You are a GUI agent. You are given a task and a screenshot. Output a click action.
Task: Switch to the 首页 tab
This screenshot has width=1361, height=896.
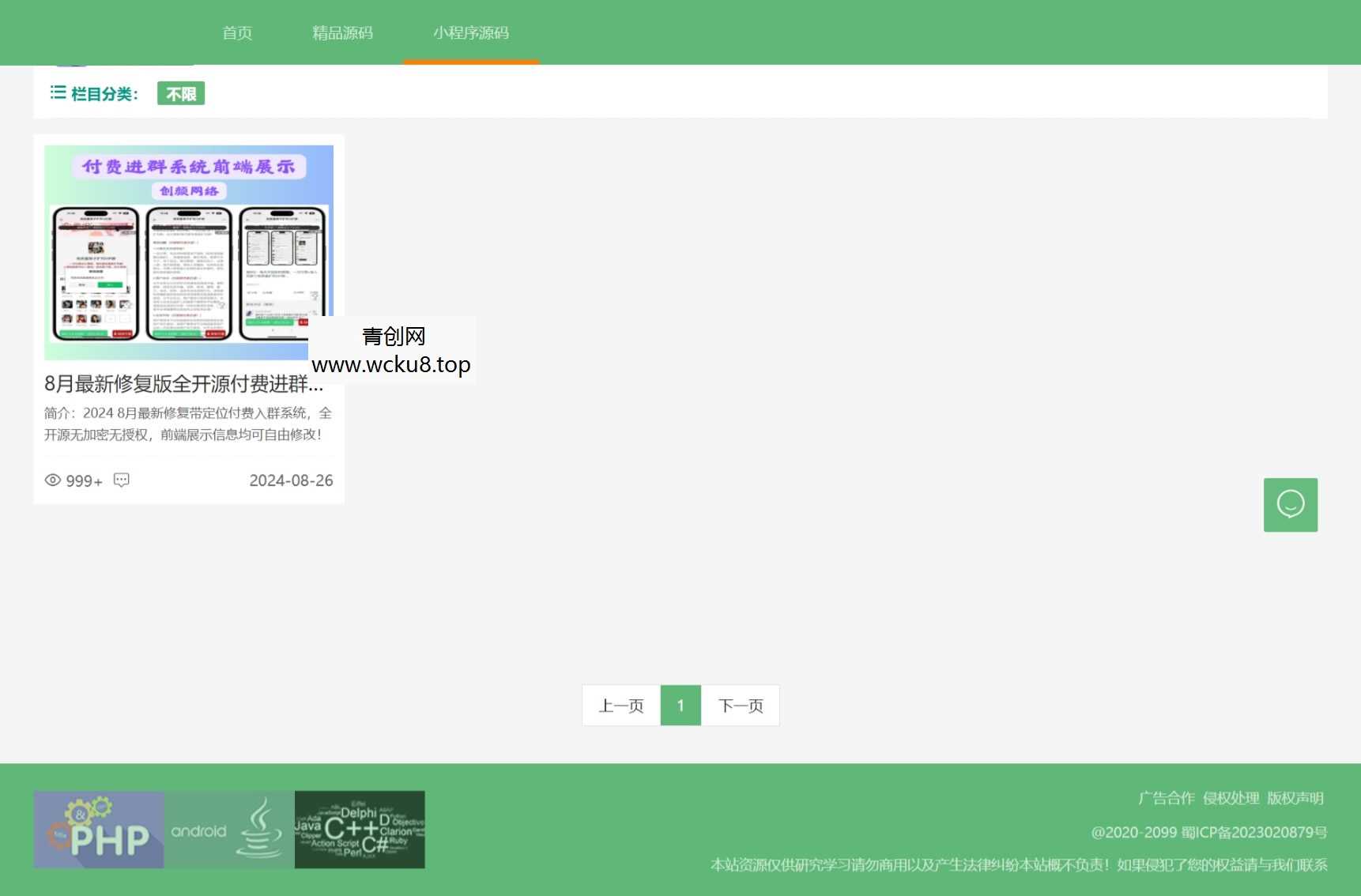[237, 32]
